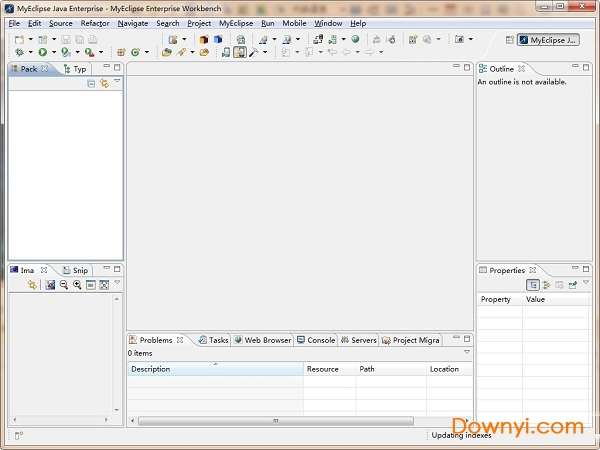The height and width of the screenshot is (450, 600).
Task: Sort by the Resource column header
Action: (329, 369)
